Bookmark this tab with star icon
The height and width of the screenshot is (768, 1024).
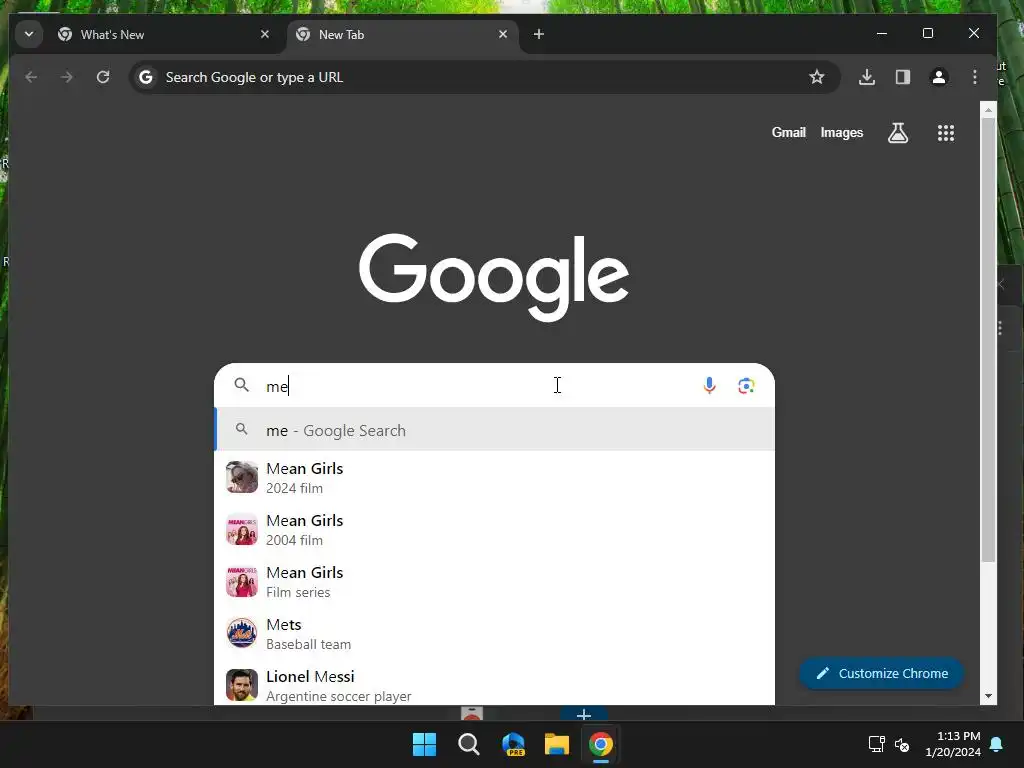click(816, 77)
